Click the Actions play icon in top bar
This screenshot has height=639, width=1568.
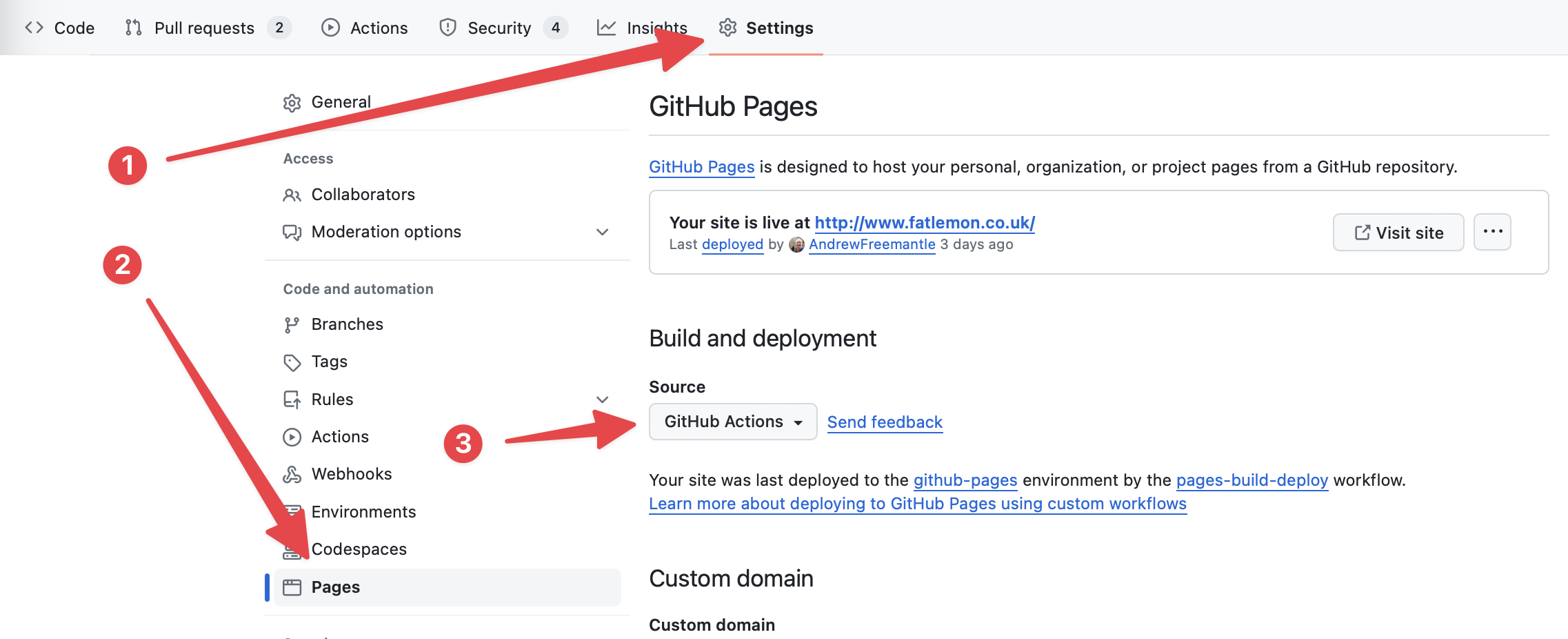(x=330, y=28)
